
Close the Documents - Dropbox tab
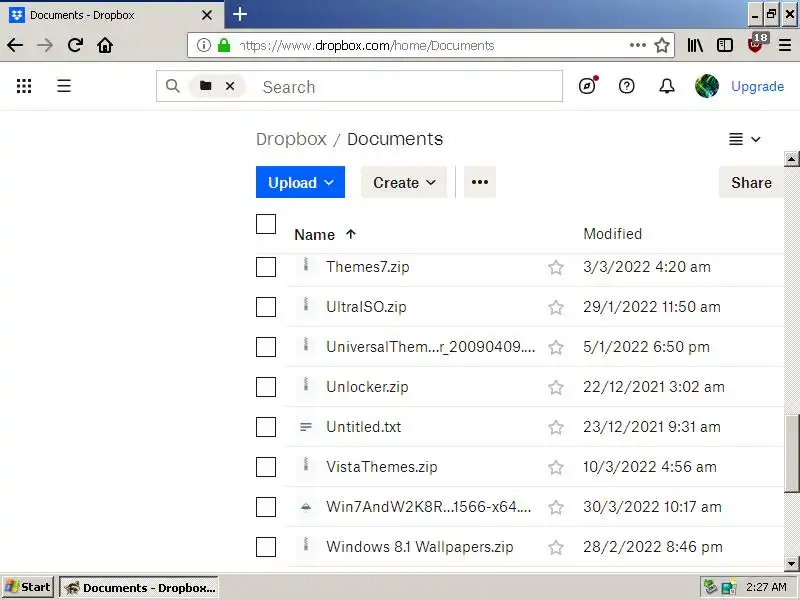tap(207, 15)
